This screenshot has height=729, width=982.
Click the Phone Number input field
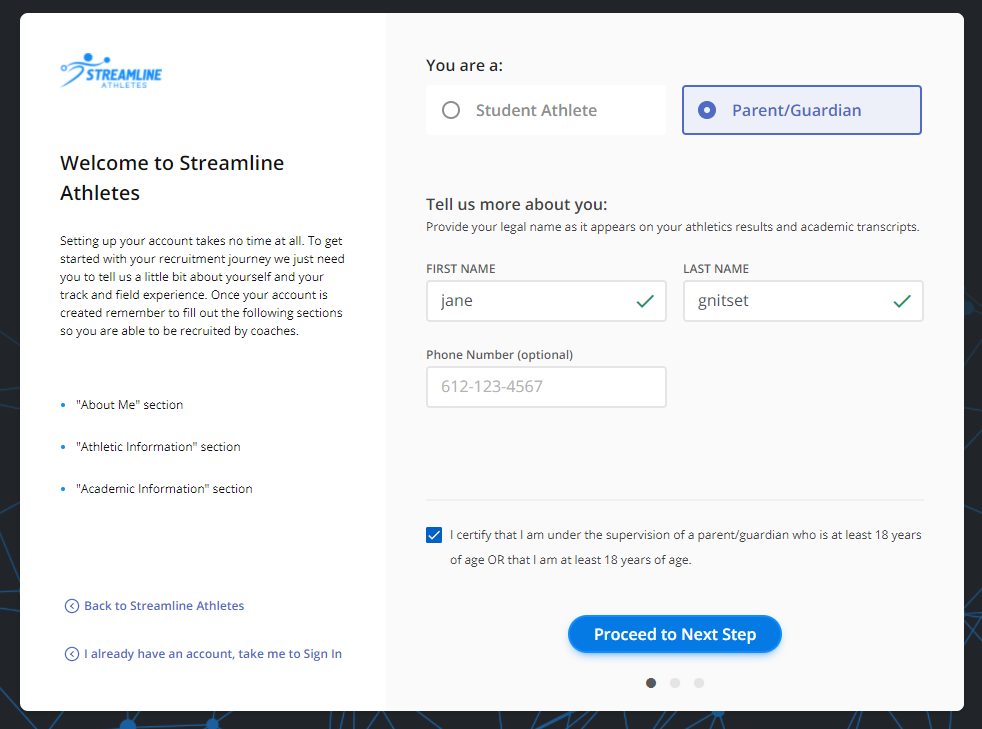pos(546,387)
